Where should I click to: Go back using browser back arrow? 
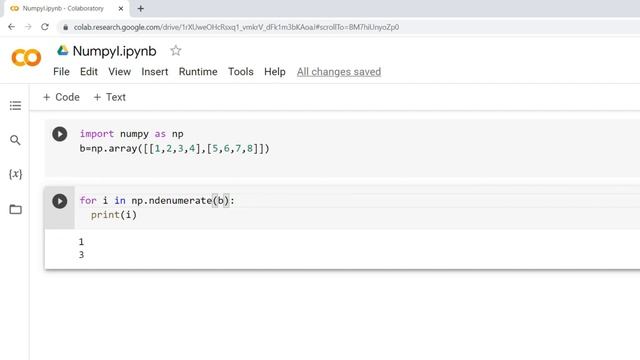click(11, 27)
